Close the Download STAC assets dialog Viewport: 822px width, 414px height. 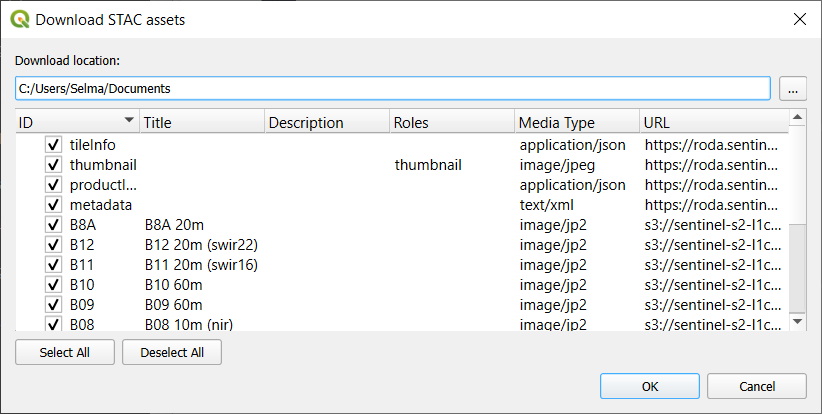pos(798,19)
